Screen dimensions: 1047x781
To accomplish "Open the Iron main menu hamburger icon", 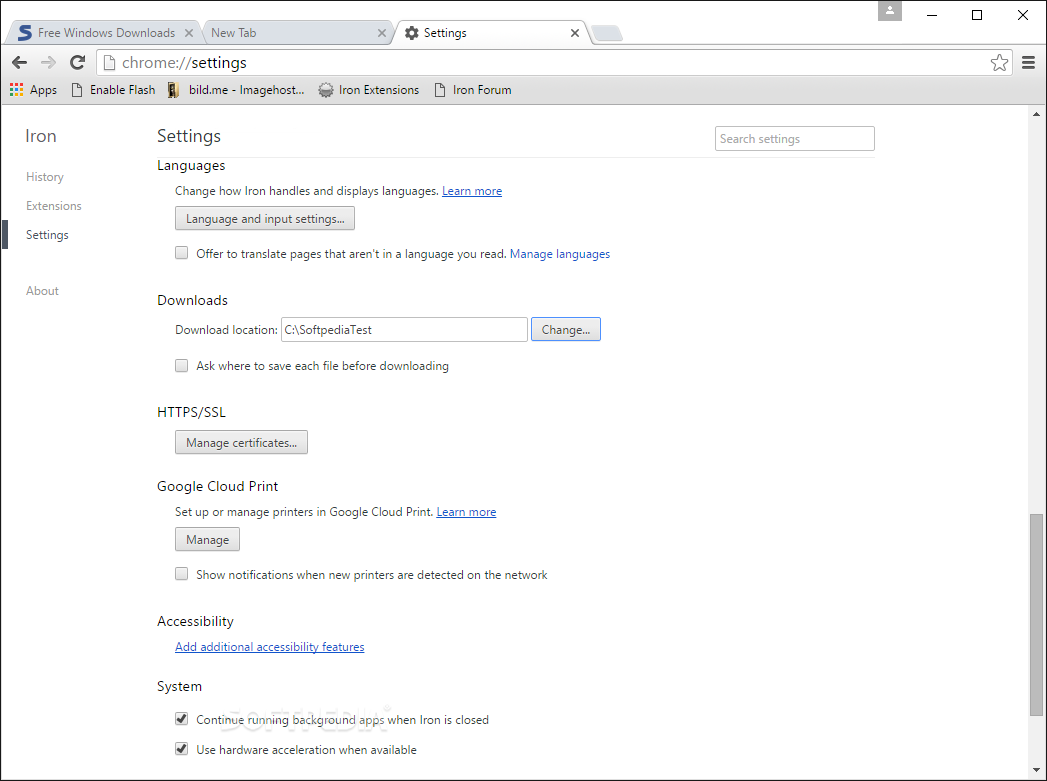I will pyautogui.click(x=1028, y=63).
